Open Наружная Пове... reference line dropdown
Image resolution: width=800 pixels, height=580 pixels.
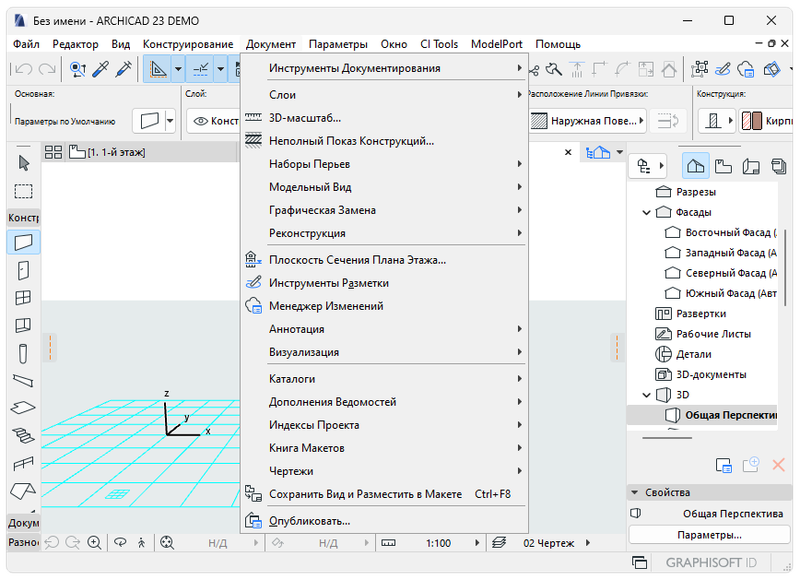[x=588, y=121]
